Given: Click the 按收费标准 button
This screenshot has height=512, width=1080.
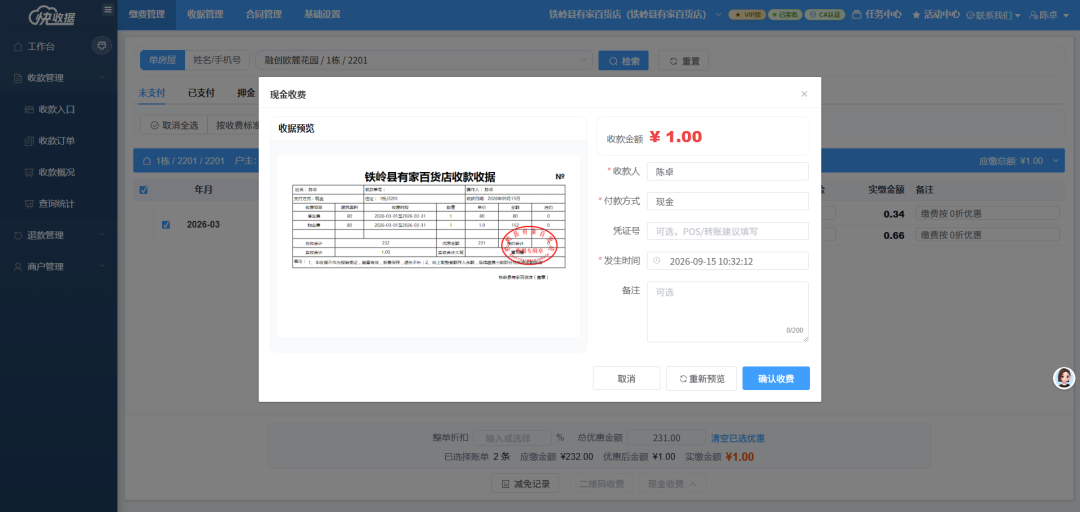Looking at the screenshot, I should point(238,125).
